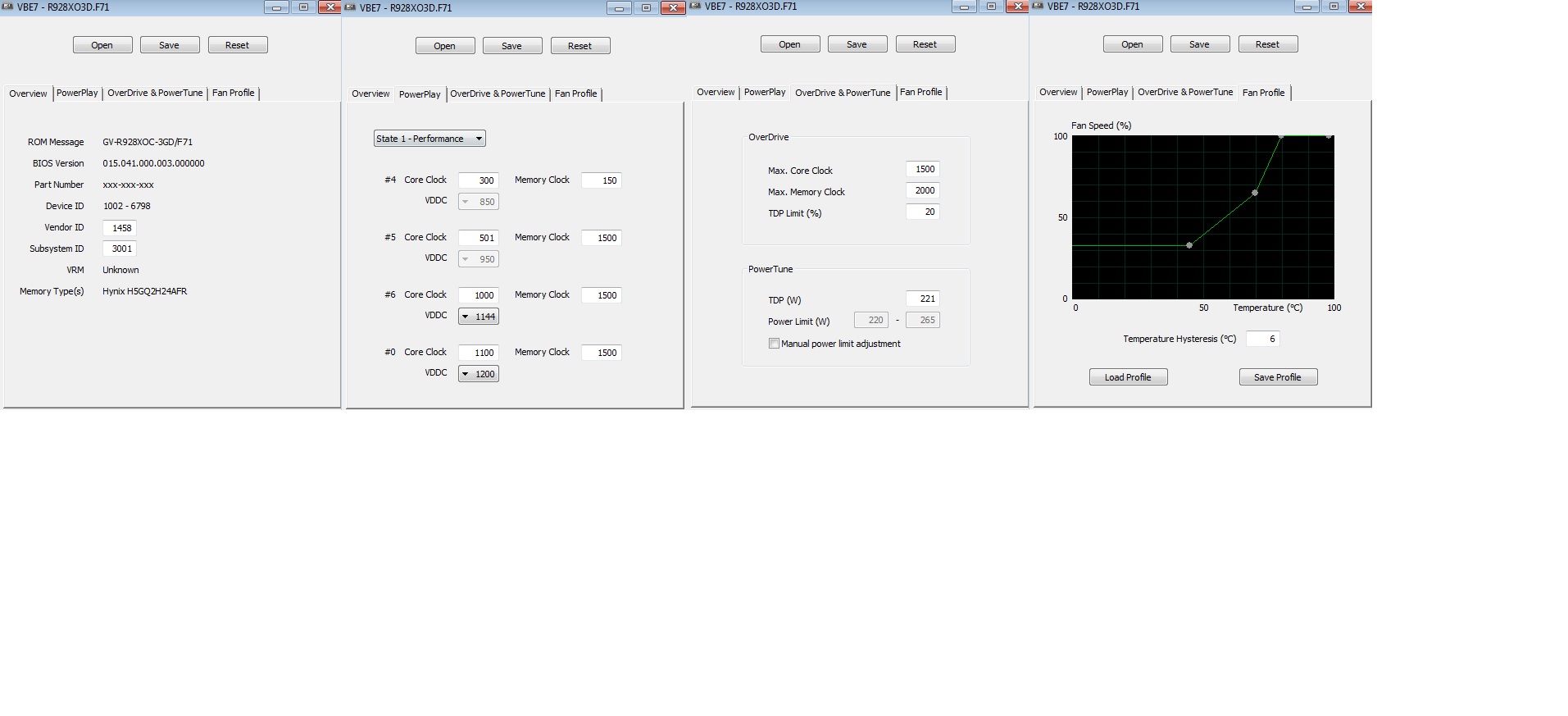Click first fan curve point at 100% speed
Image resolution: width=1568 pixels, height=716 pixels.
[x=1281, y=136]
